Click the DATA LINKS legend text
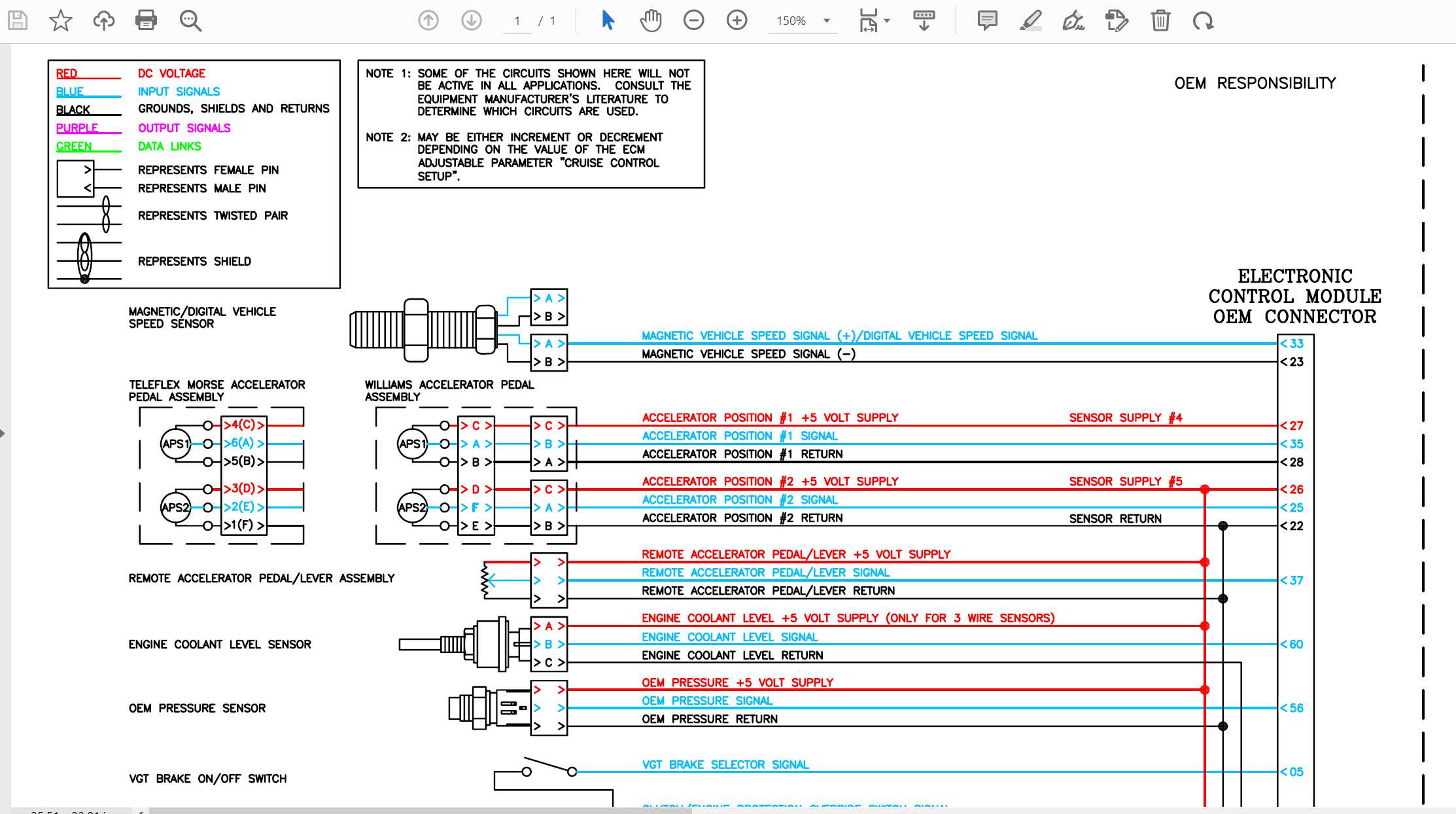The height and width of the screenshot is (814, 1456). 169,146
